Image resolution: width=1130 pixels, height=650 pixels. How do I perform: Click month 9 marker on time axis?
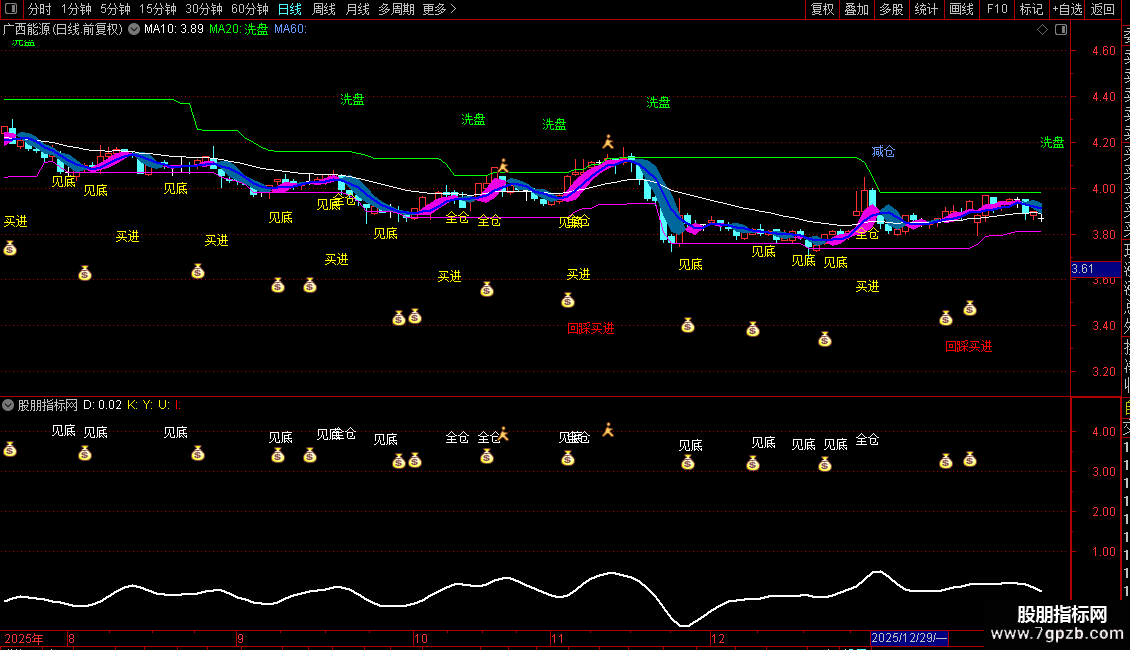coord(240,638)
